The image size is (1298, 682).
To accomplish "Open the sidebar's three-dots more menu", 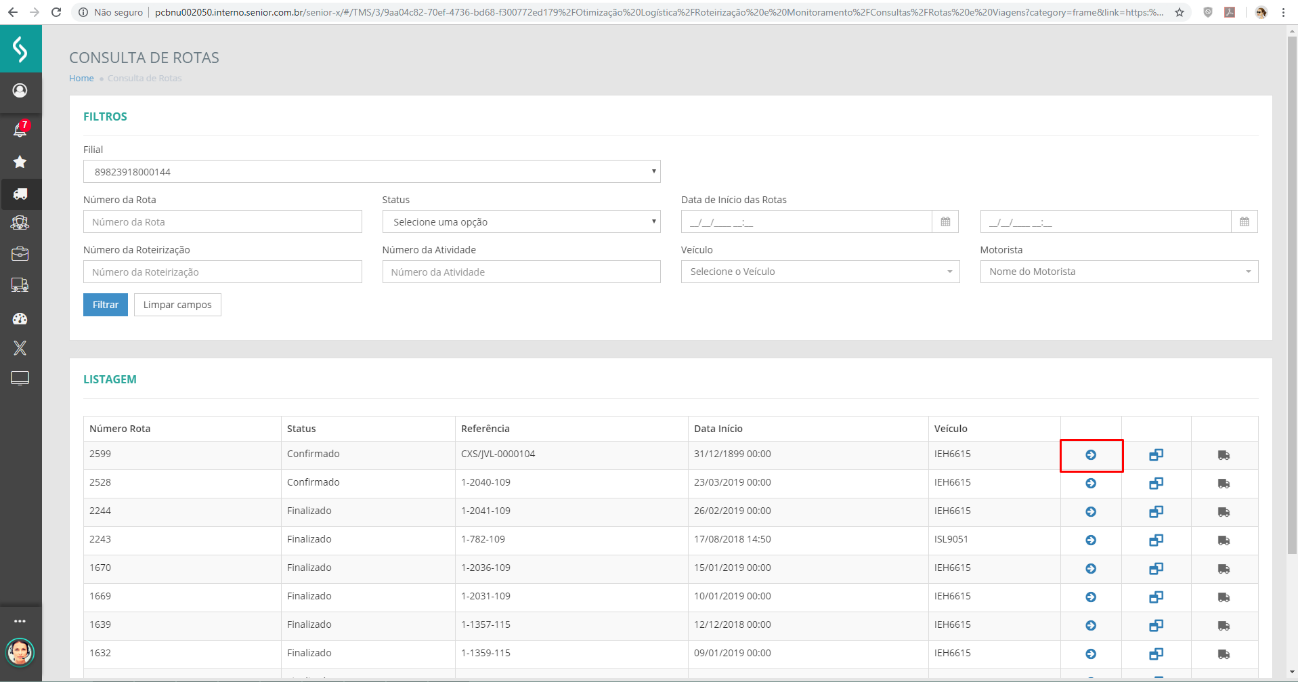I will (20, 621).
